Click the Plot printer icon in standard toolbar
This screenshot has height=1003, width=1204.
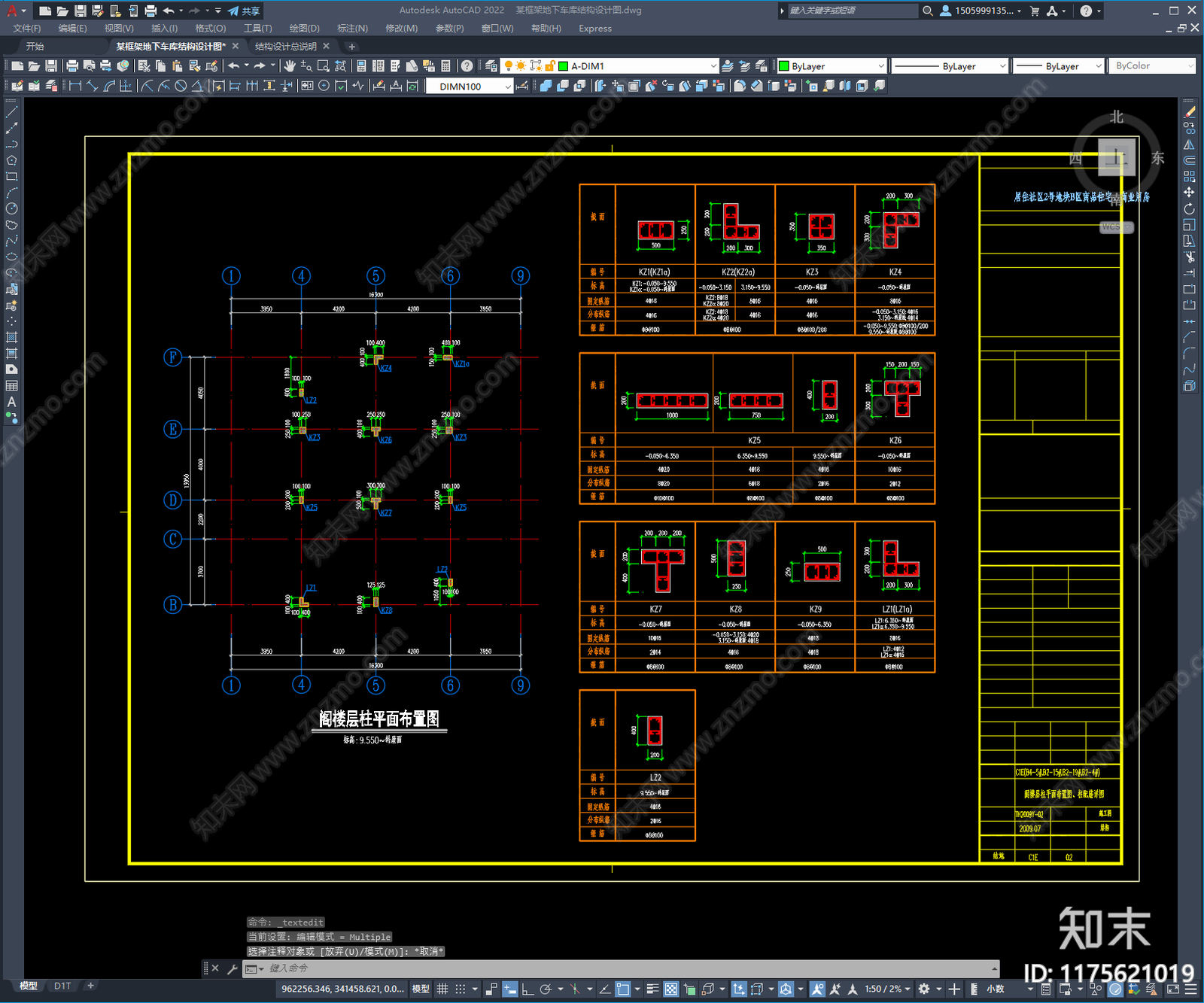(72, 66)
